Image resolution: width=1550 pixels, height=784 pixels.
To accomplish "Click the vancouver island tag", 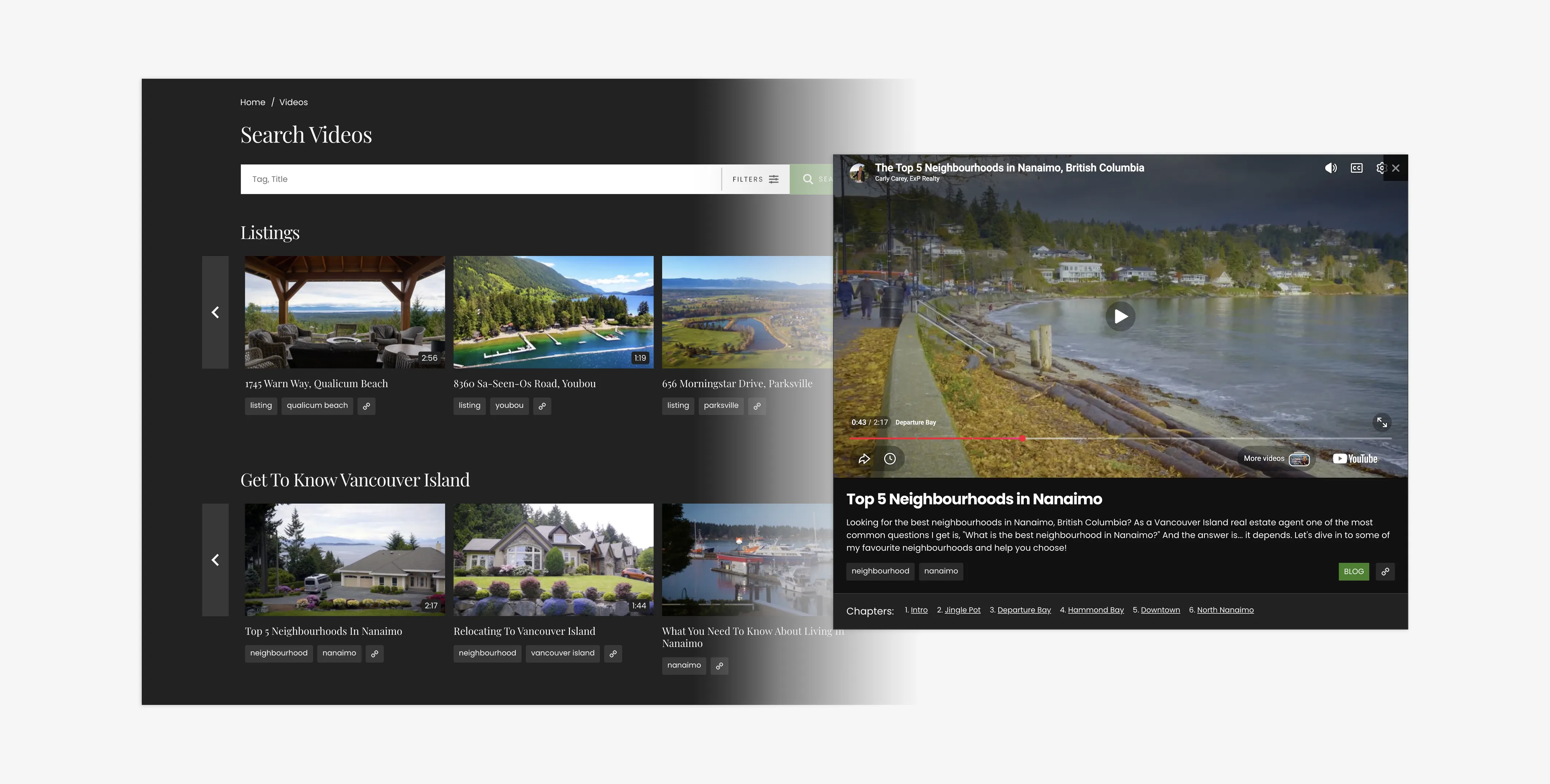I will (x=563, y=654).
